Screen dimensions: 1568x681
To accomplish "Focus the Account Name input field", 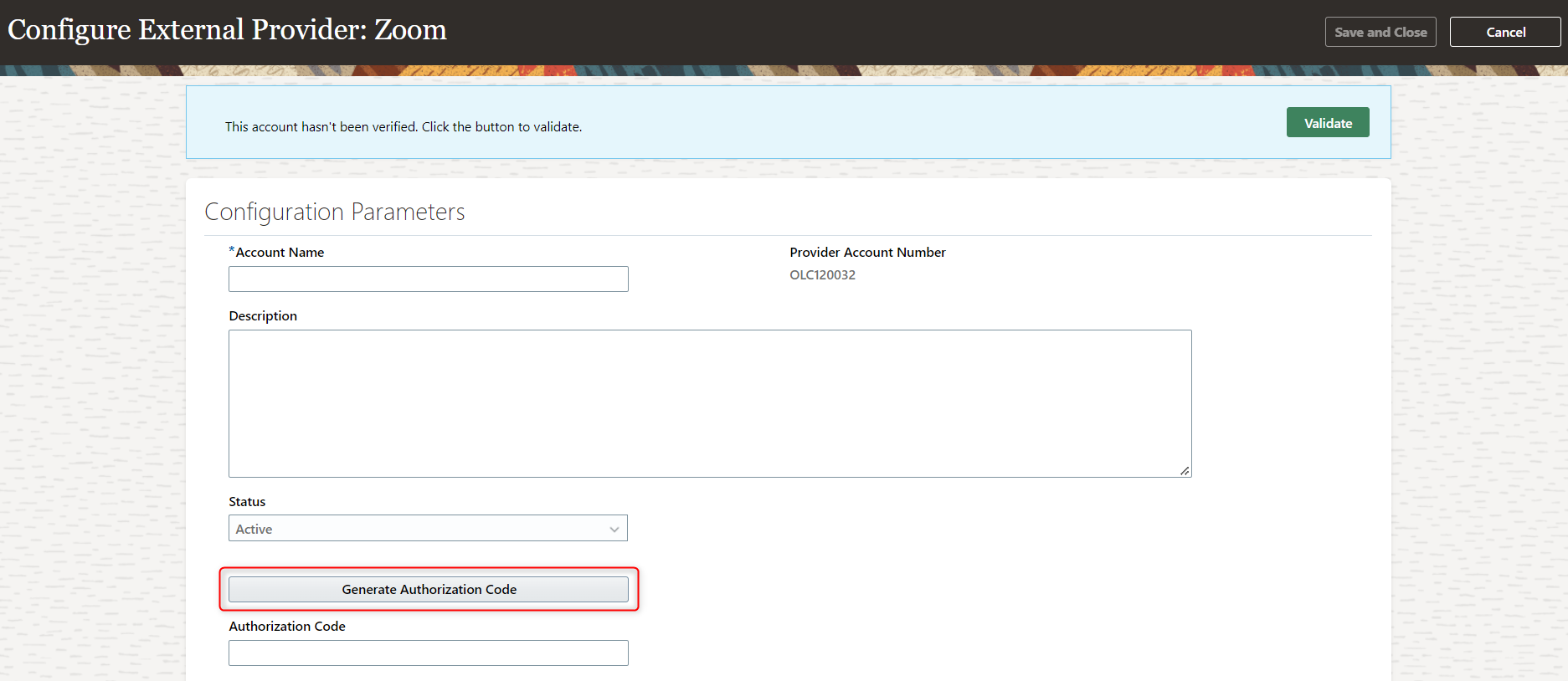I will 428,279.
